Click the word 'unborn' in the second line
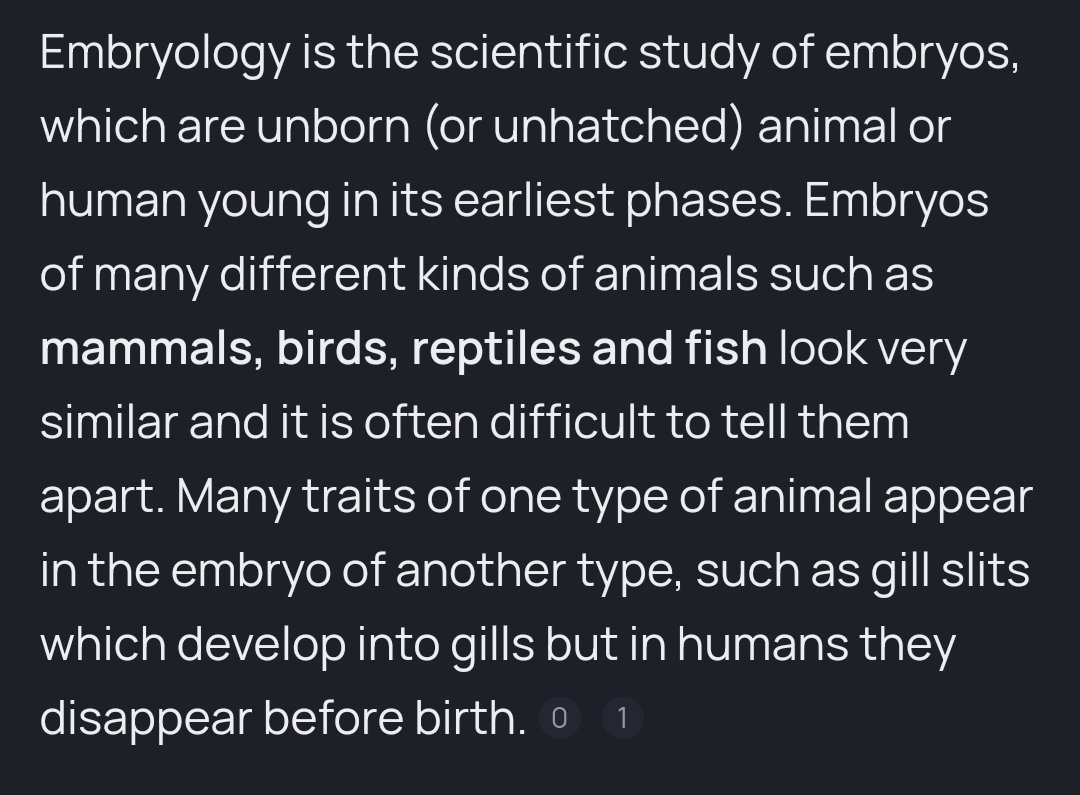This screenshot has height=795, width=1080. click(333, 127)
